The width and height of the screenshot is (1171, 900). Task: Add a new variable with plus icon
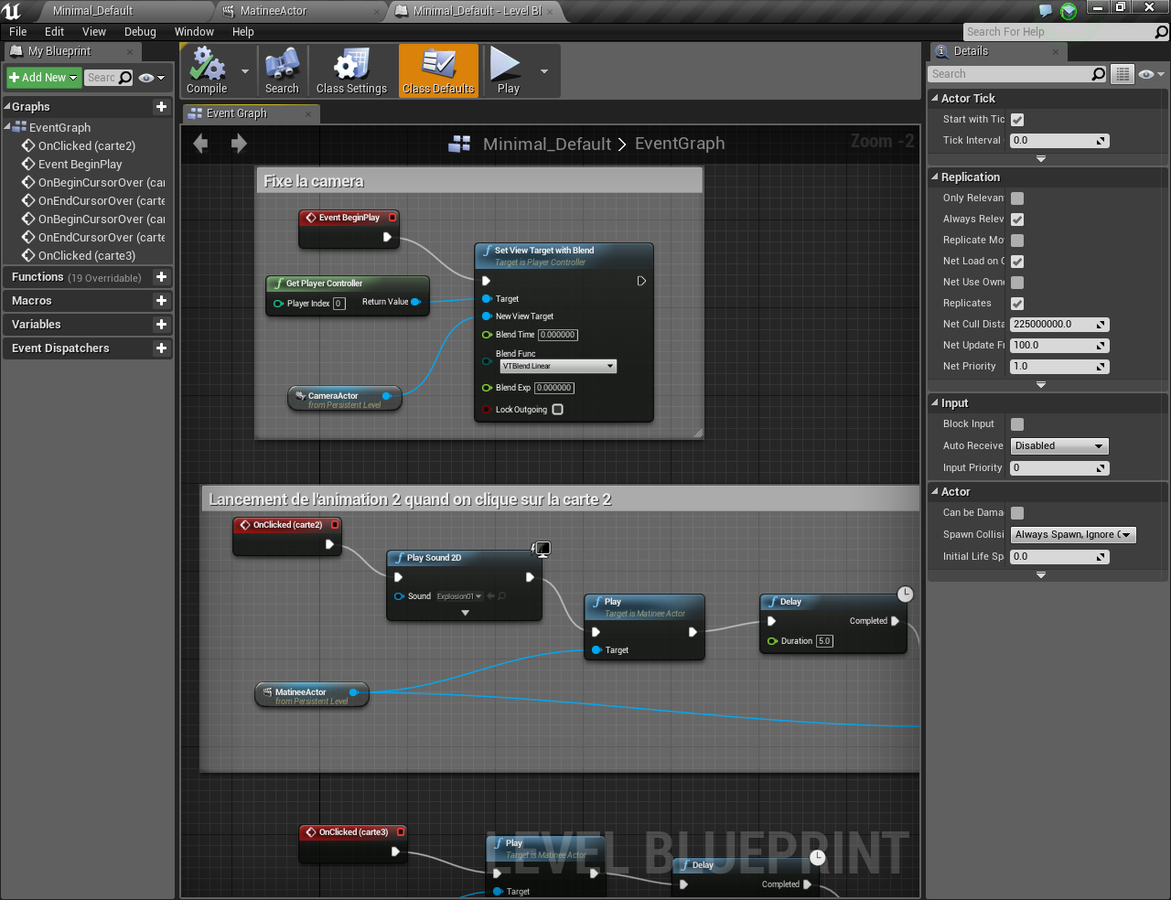161,324
